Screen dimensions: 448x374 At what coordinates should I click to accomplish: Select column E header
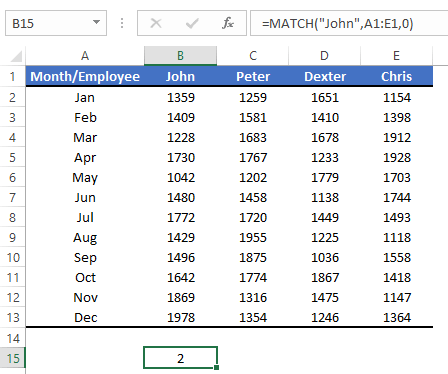pos(396,56)
